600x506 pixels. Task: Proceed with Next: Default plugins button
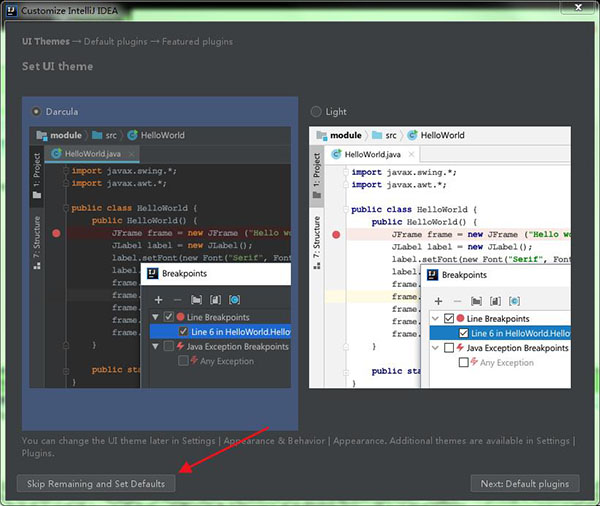tap(525, 483)
